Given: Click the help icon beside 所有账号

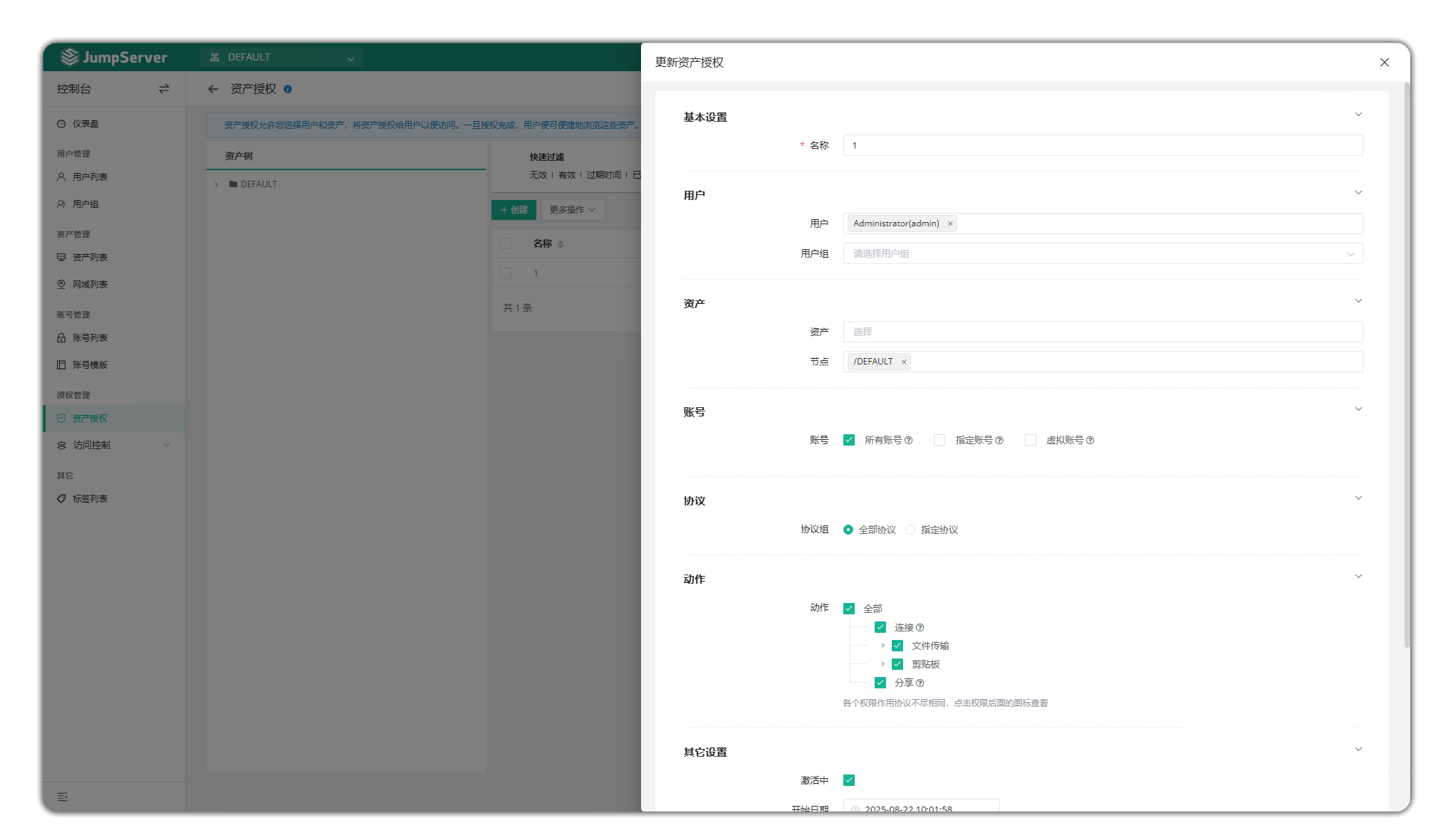Looking at the screenshot, I should [908, 441].
